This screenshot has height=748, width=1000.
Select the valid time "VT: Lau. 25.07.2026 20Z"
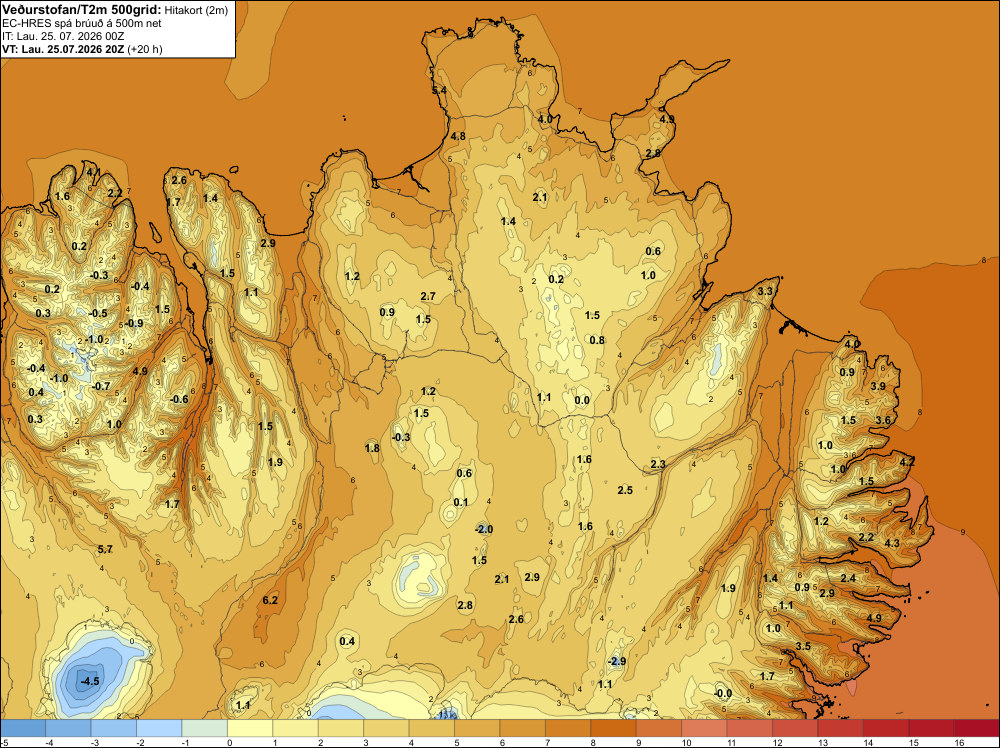[x=63, y=49]
